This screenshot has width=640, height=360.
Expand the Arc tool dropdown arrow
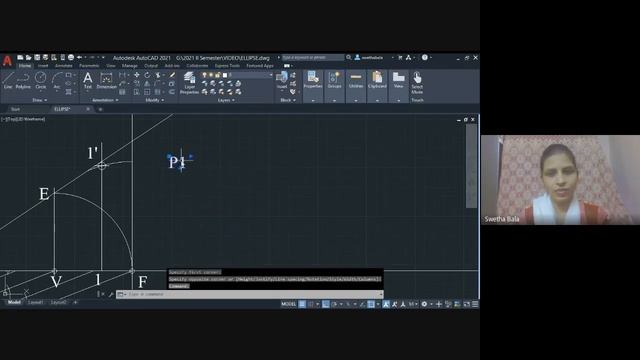[57, 91]
